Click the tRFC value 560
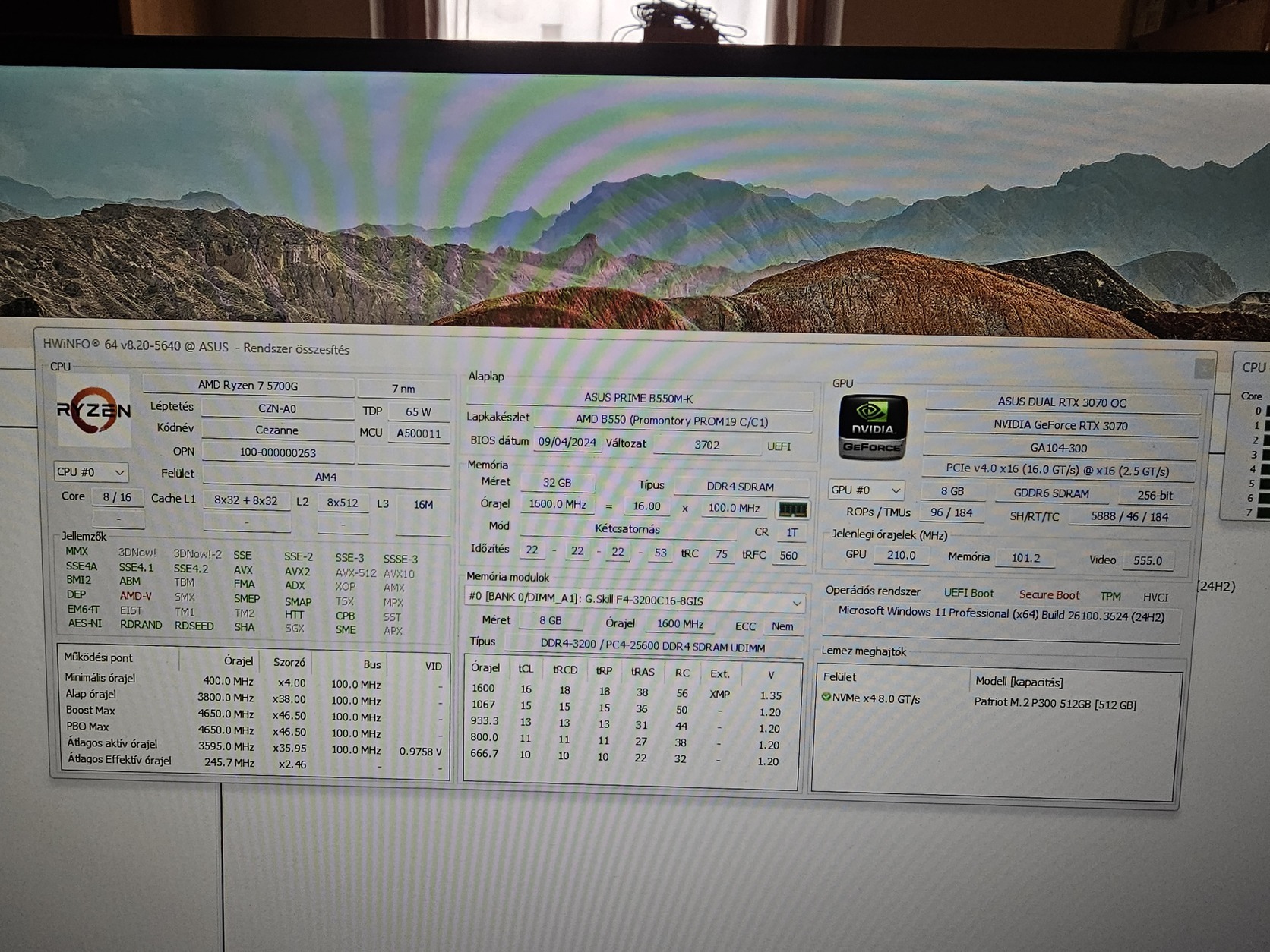Image resolution: width=1270 pixels, height=952 pixels. pyautogui.click(x=788, y=556)
